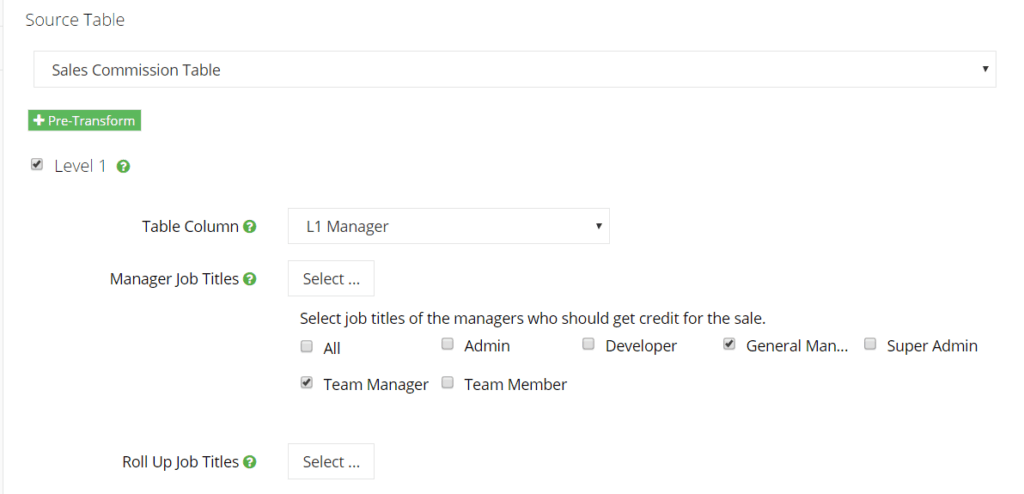The image size is (1024, 494).
Task: Click the help icon next to Level 1
Action: coord(123,167)
